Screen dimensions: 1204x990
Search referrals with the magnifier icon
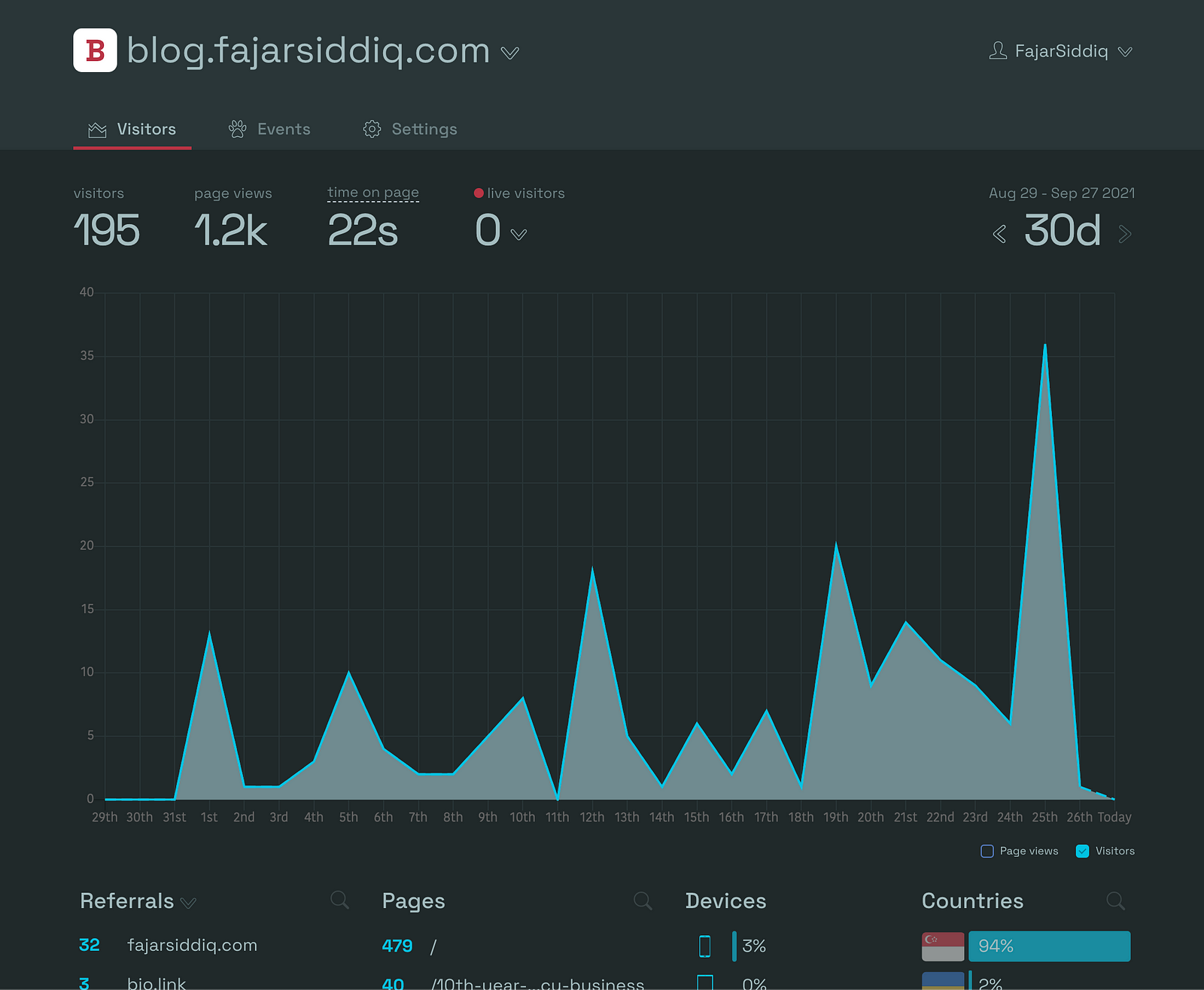click(x=339, y=900)
